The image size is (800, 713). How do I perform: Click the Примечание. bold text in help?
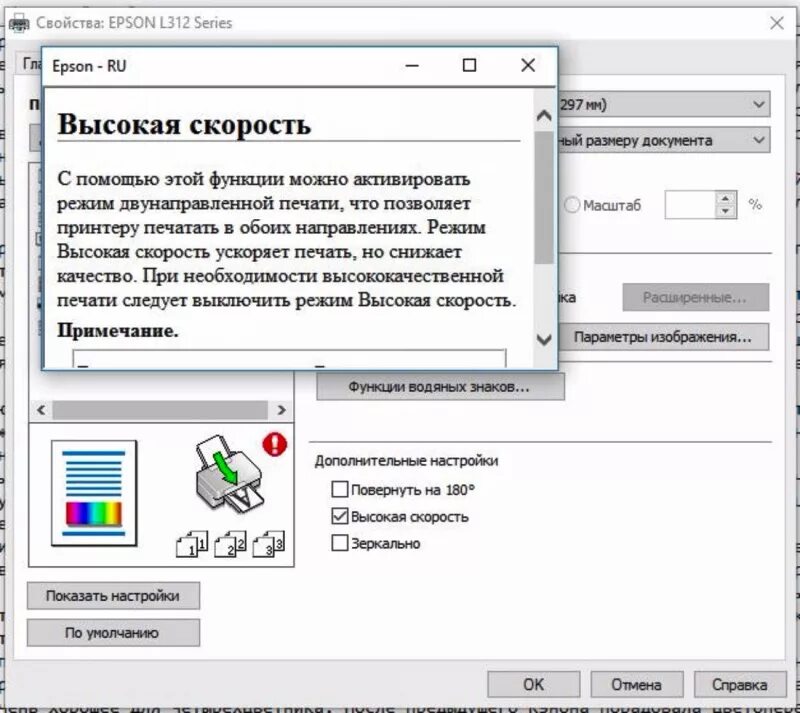(x=118, y=330)
